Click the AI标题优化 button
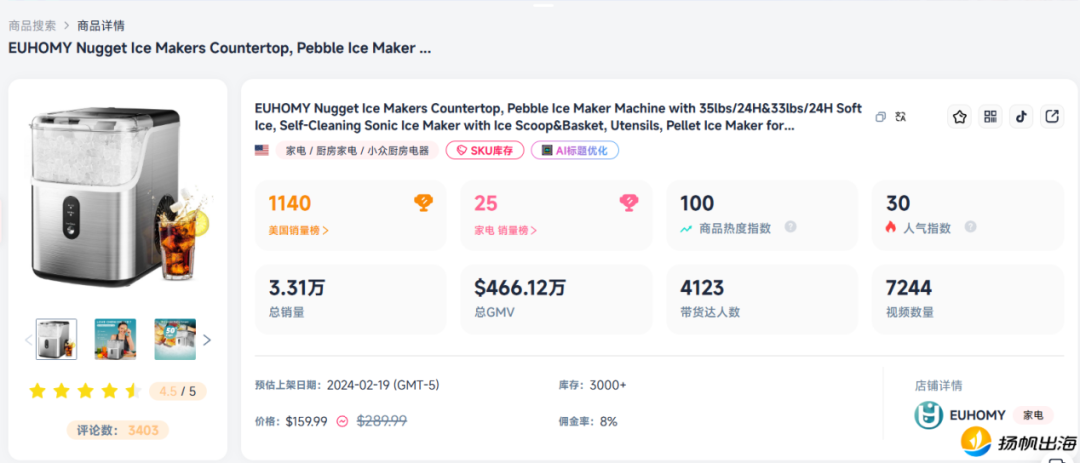The width and height of the screenshot is (1080, 463). (x=574, y=150)
